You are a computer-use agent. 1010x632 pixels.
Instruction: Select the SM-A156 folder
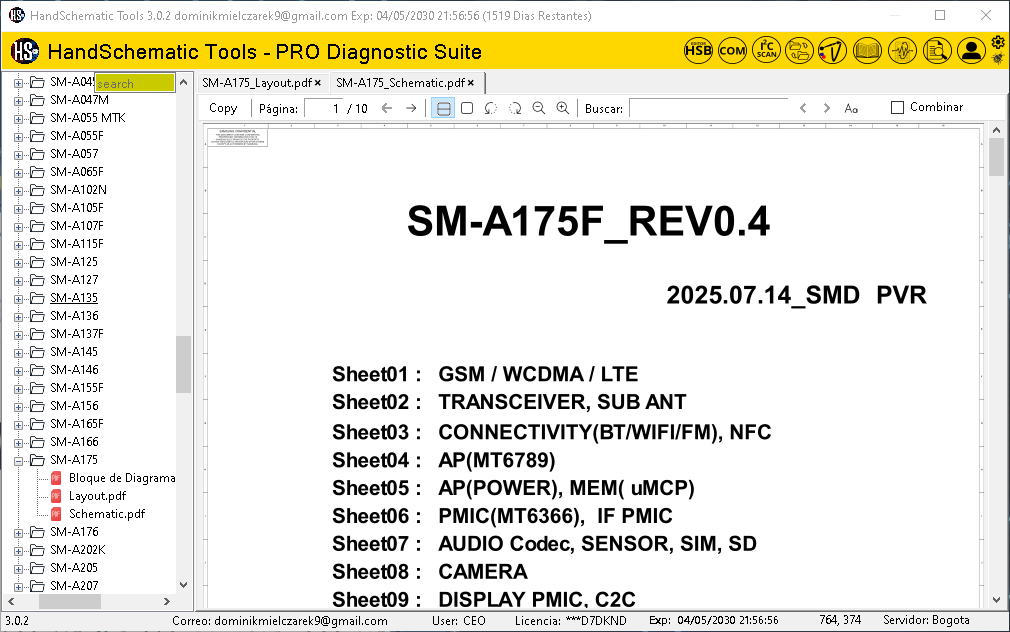74,405
